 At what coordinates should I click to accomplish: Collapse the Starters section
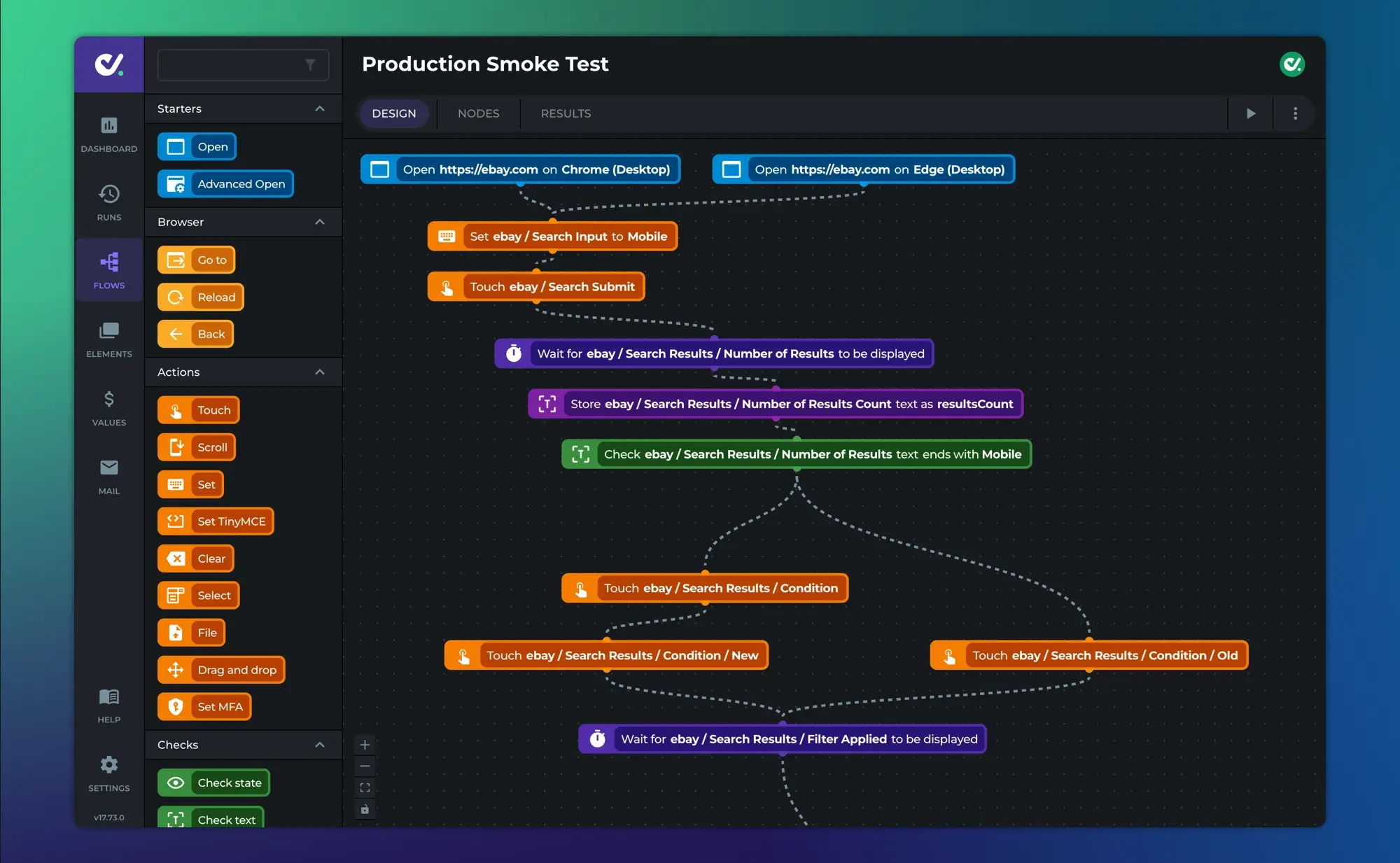(320, 108)
